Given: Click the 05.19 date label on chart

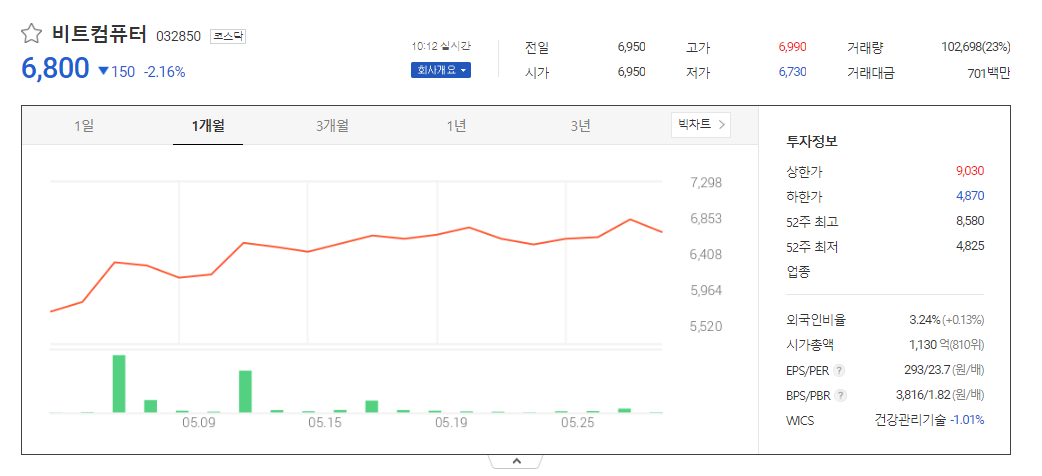Looking at the screenshot, I should (451, 423).
